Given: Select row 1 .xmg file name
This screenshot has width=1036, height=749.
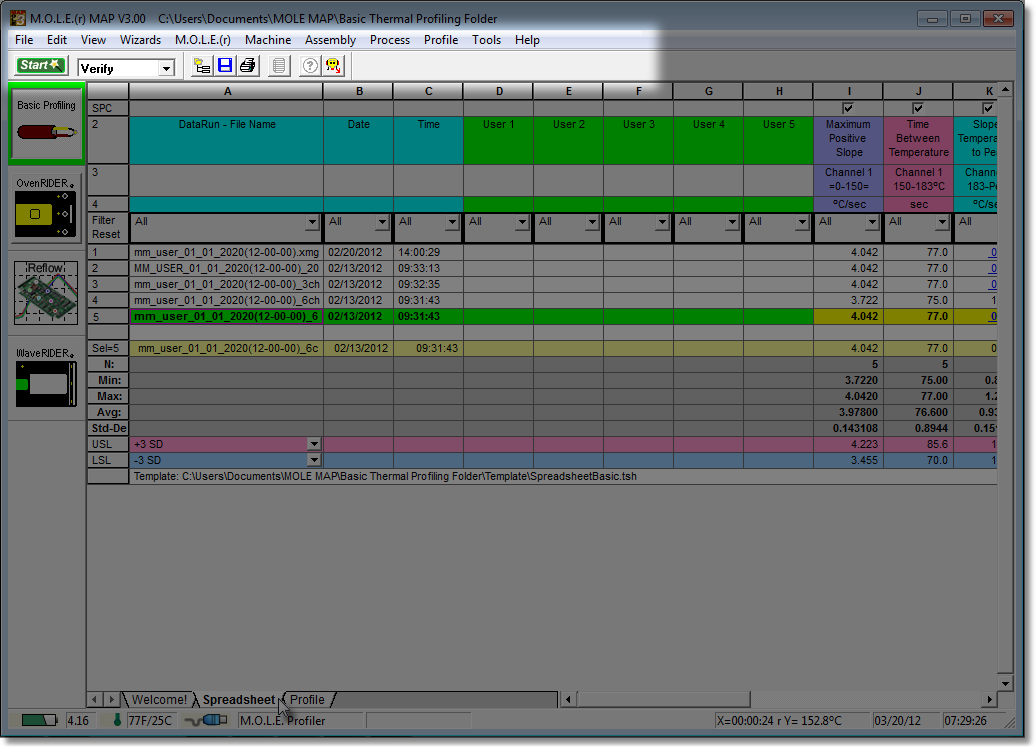Looking at the screenshot, I should (227, 252).
